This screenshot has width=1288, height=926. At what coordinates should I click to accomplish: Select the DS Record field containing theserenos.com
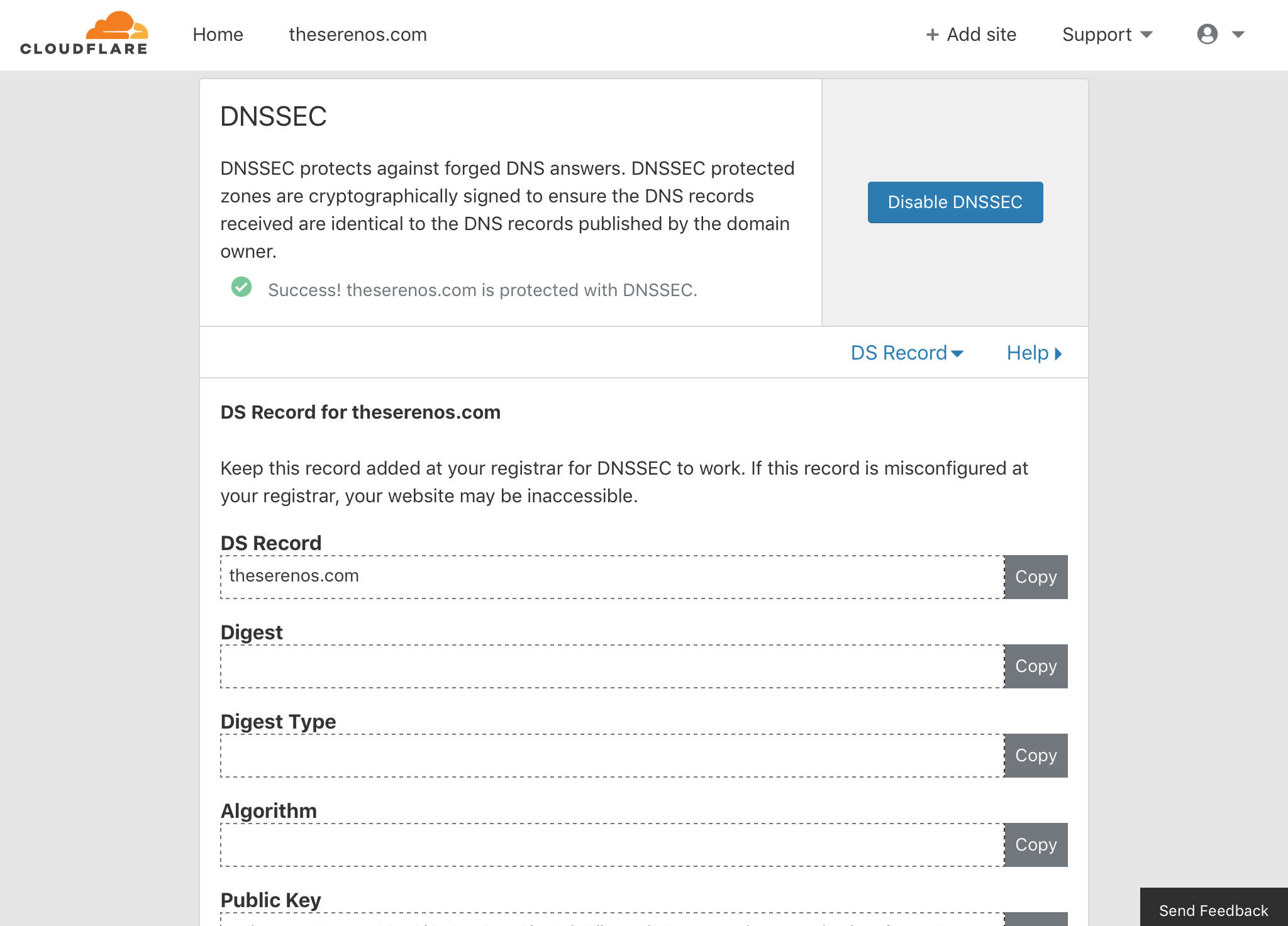[612, 577]
